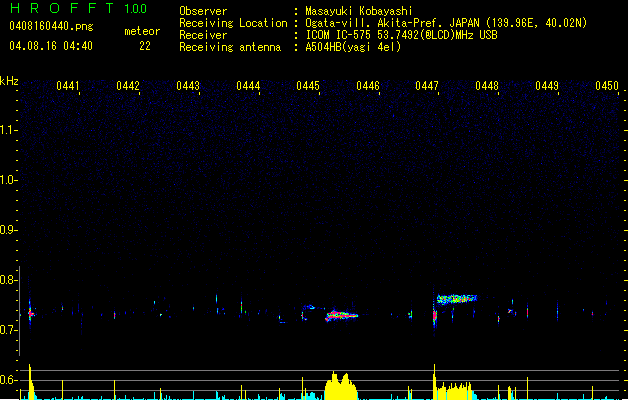Click the meteor label
This screenshot has width=629, height=400.
coord(142,31)
